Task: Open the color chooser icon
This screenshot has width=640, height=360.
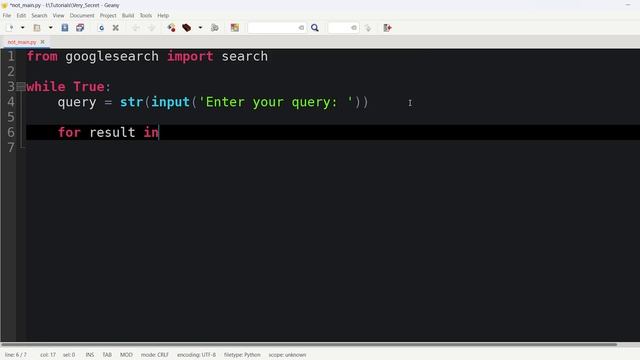Action: pos(234,28)
